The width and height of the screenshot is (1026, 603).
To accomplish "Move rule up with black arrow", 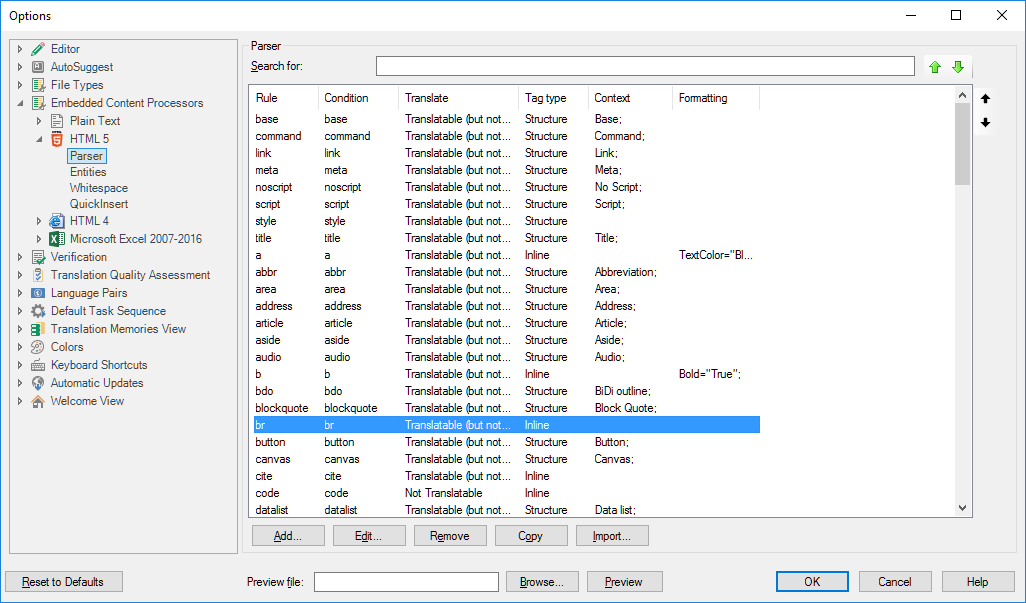I will pyautogui.click(x=985, y=99).
